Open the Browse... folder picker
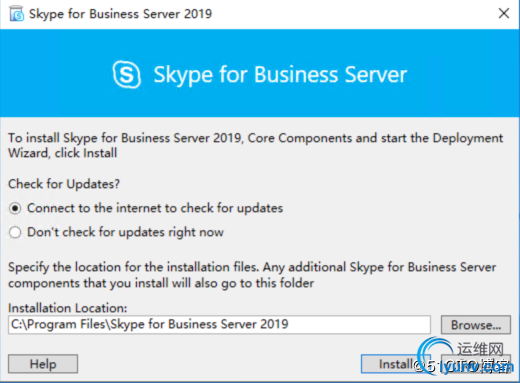This screenshot has height=383, width=520. [x=476, y=325]
